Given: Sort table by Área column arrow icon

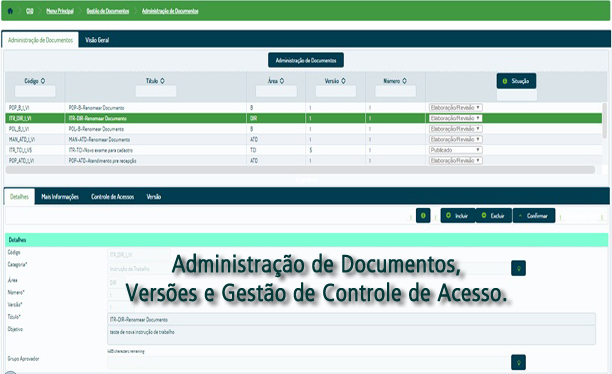Looking at the screenshot, I should pyautogui.click(x=282, y=81).
